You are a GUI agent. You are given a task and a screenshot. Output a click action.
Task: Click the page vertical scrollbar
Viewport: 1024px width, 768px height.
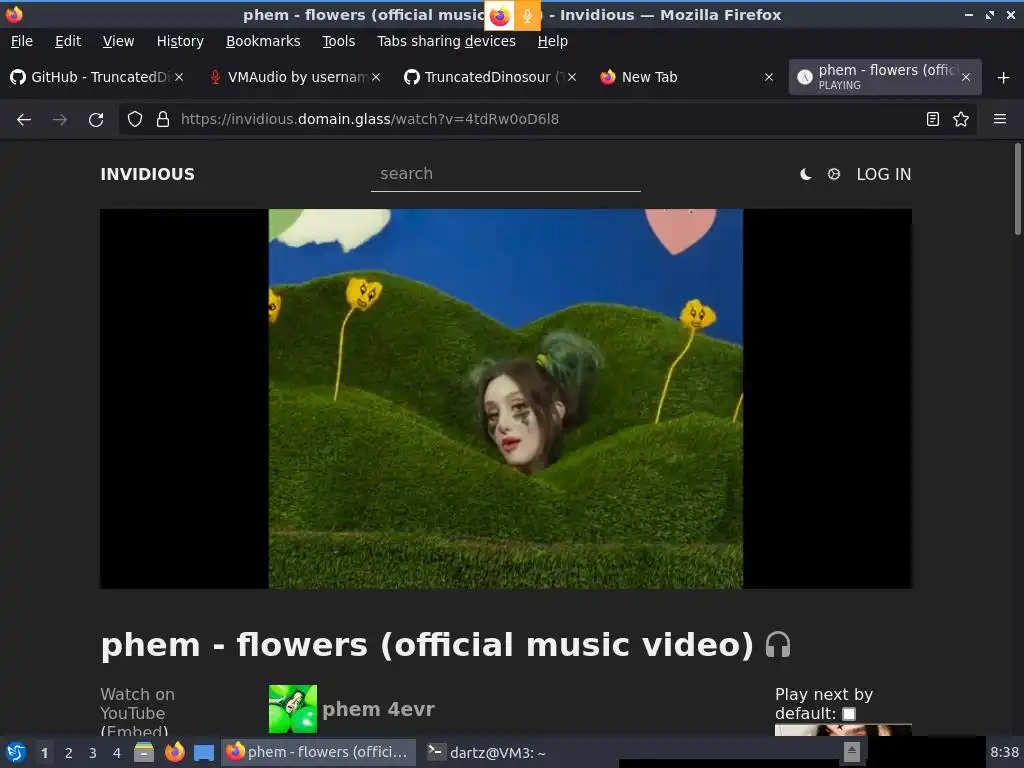point(1017,189)
